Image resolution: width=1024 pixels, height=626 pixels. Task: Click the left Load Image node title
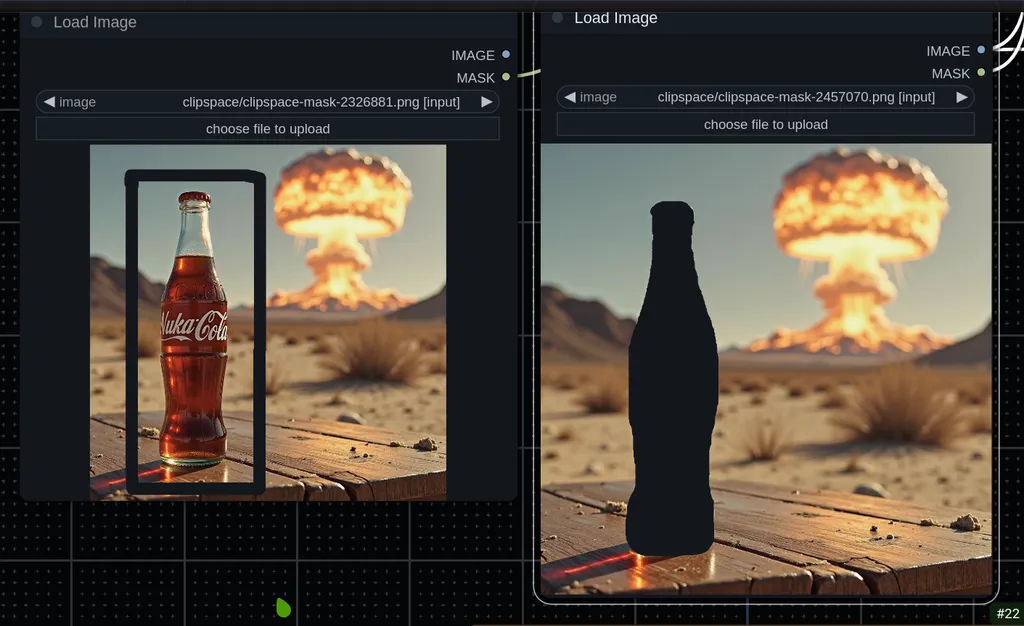(95, 22)
